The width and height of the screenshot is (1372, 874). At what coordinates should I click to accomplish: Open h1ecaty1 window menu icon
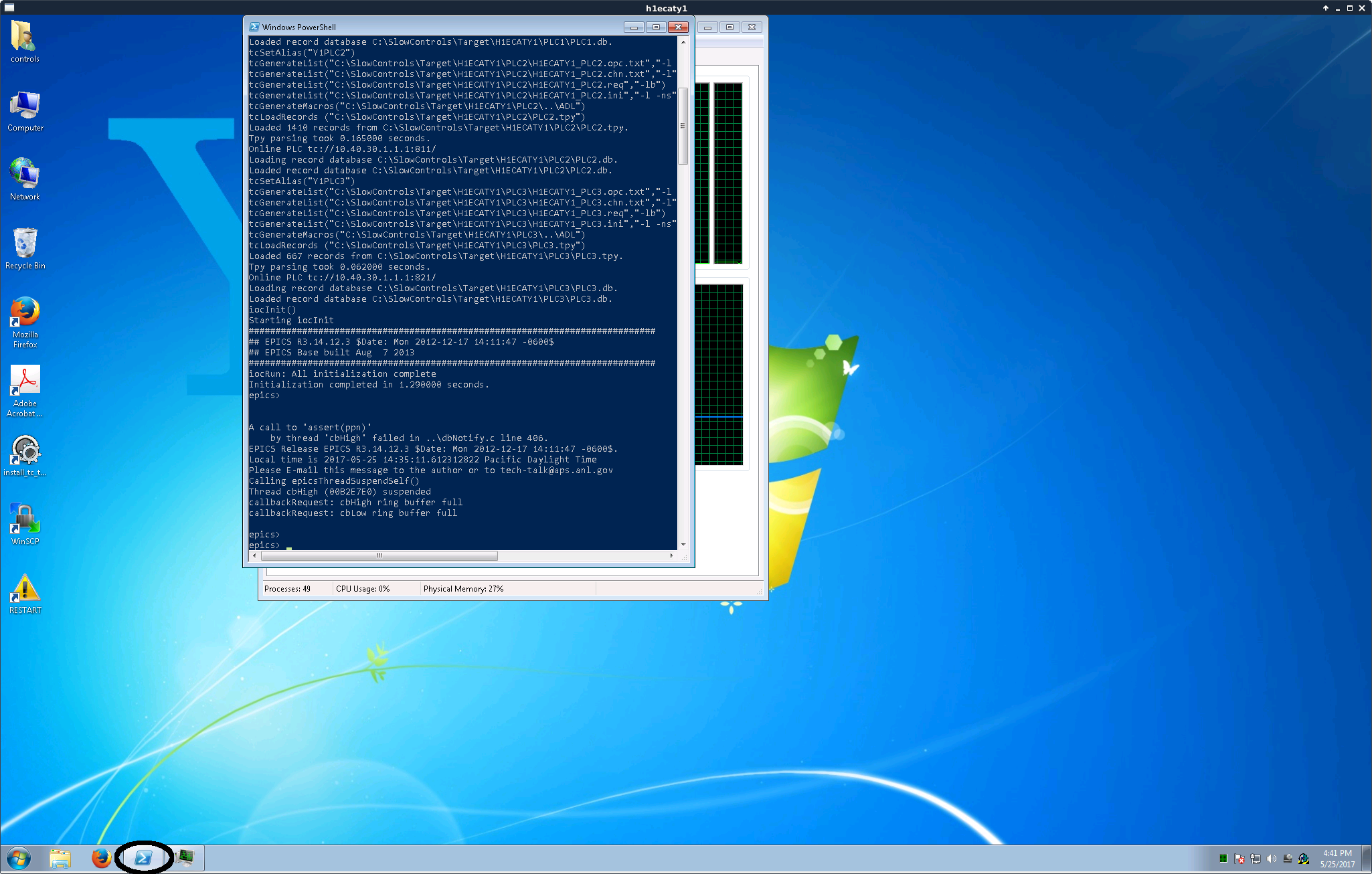tap(9, 7)
